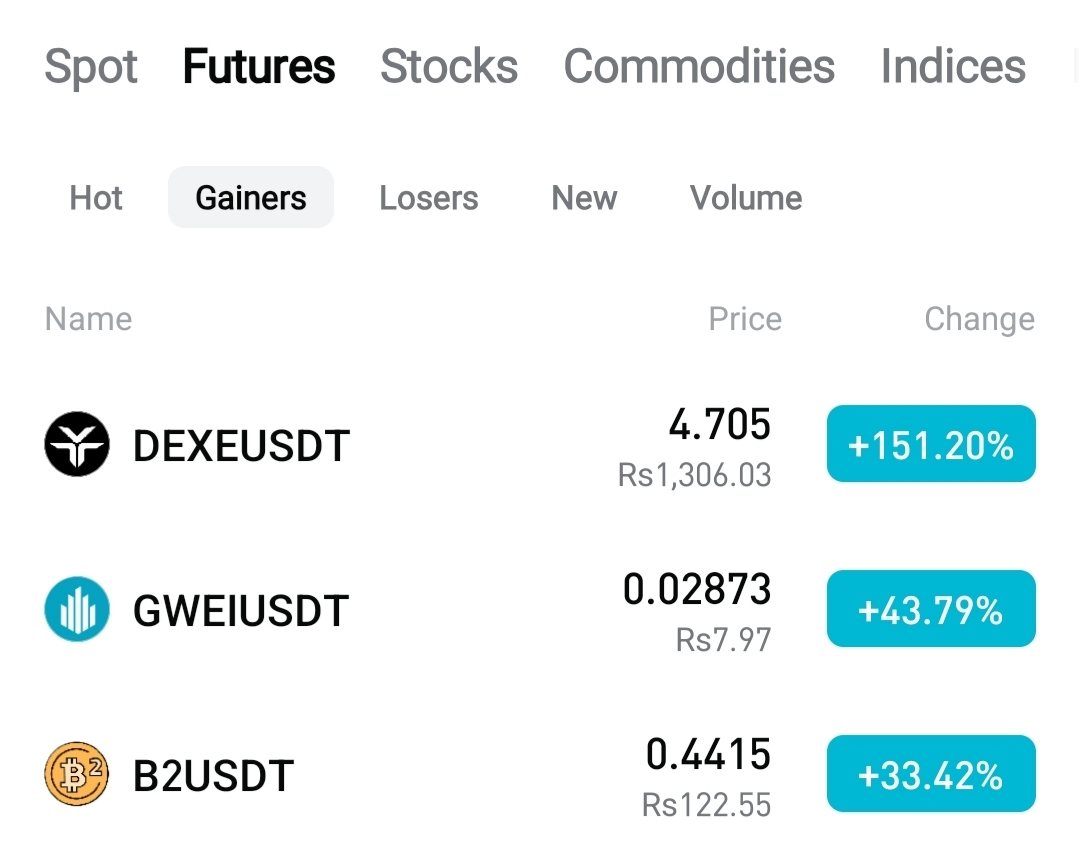This screenshot has width=1080, height=855.
Task: Switch to the Commodities tab
Action: click(x=699, y=66)
